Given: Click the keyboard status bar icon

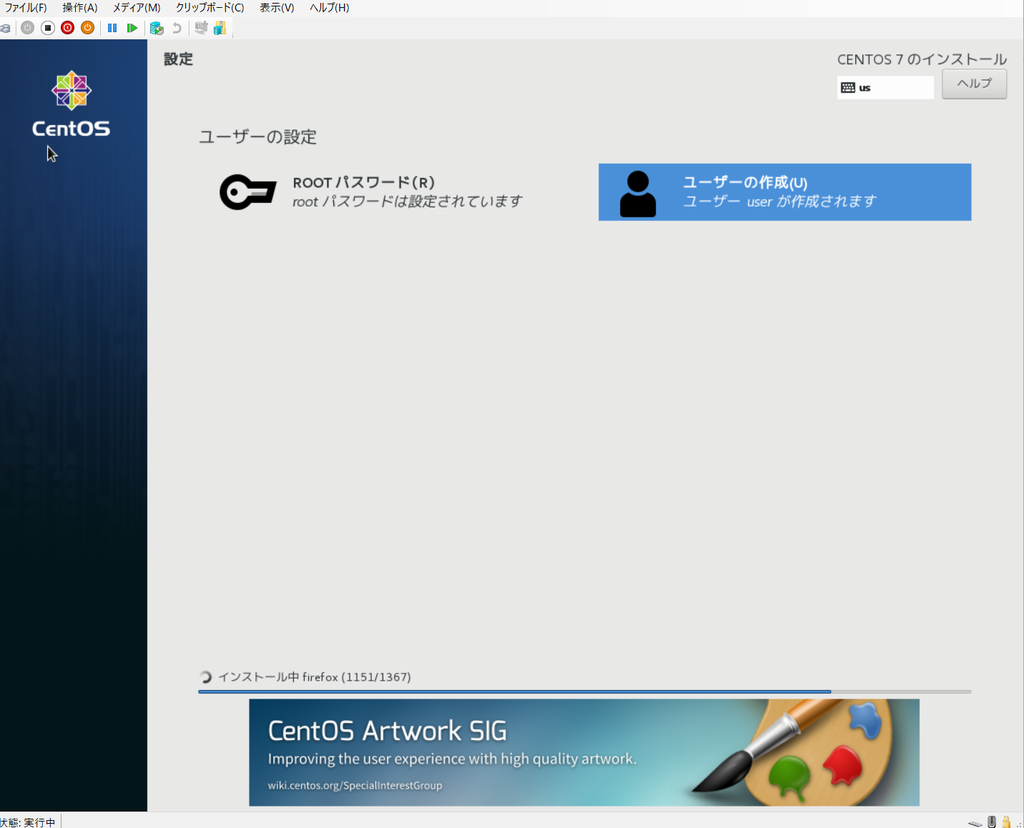Looking at the screenshot, I should click(975, 823).
